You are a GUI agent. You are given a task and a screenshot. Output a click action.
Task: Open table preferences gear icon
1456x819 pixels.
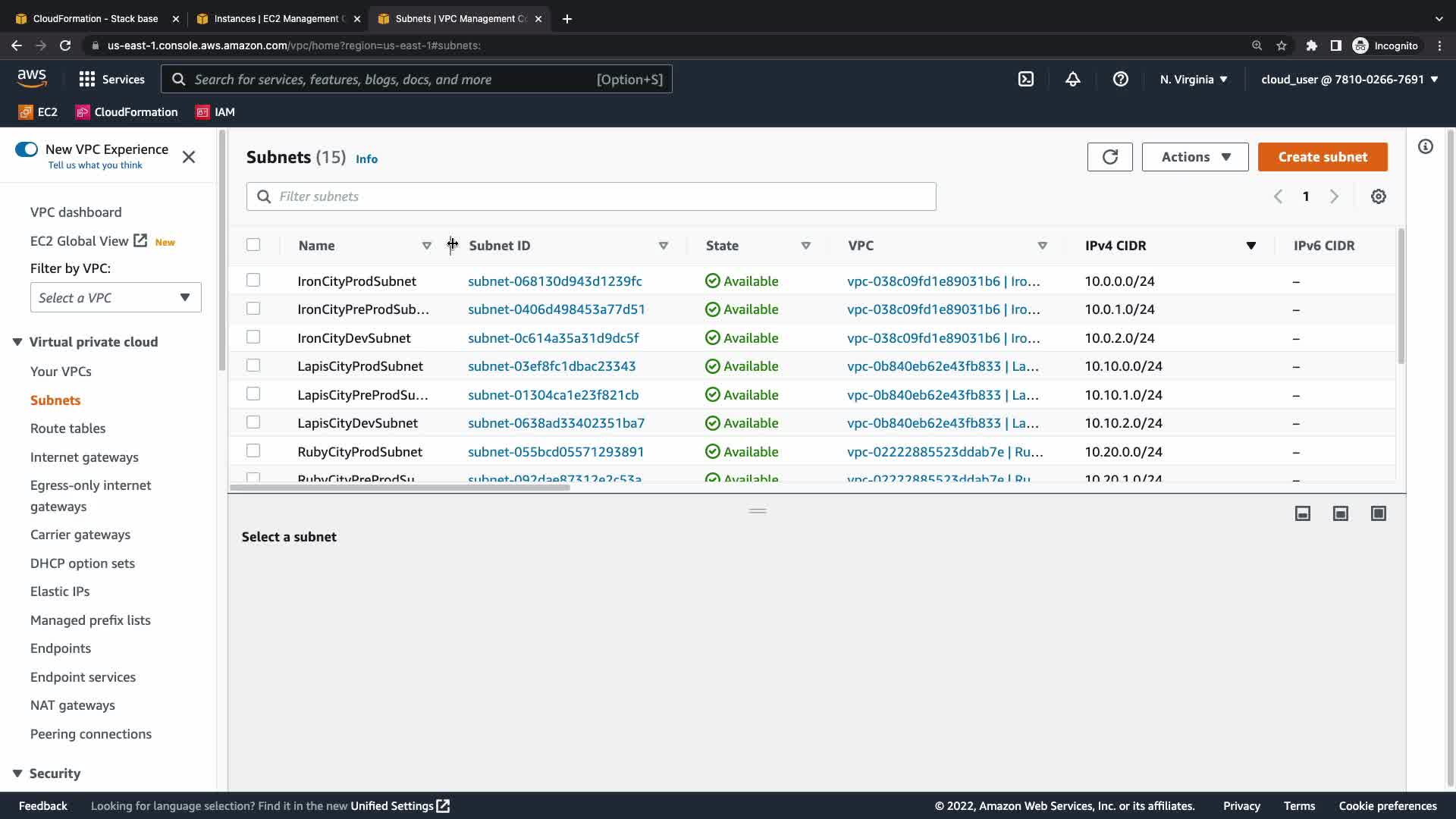tap(1378, 196)
